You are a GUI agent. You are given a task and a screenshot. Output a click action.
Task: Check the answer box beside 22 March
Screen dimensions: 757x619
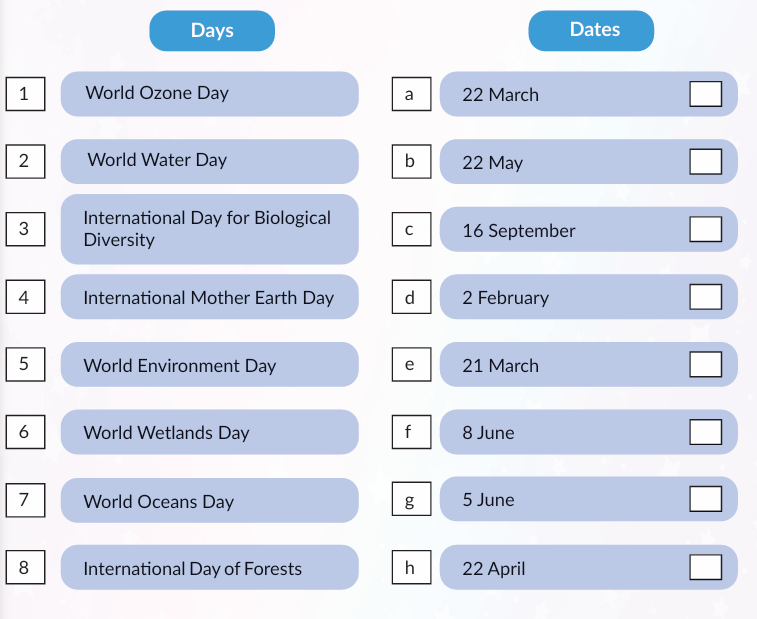point(705,94)
